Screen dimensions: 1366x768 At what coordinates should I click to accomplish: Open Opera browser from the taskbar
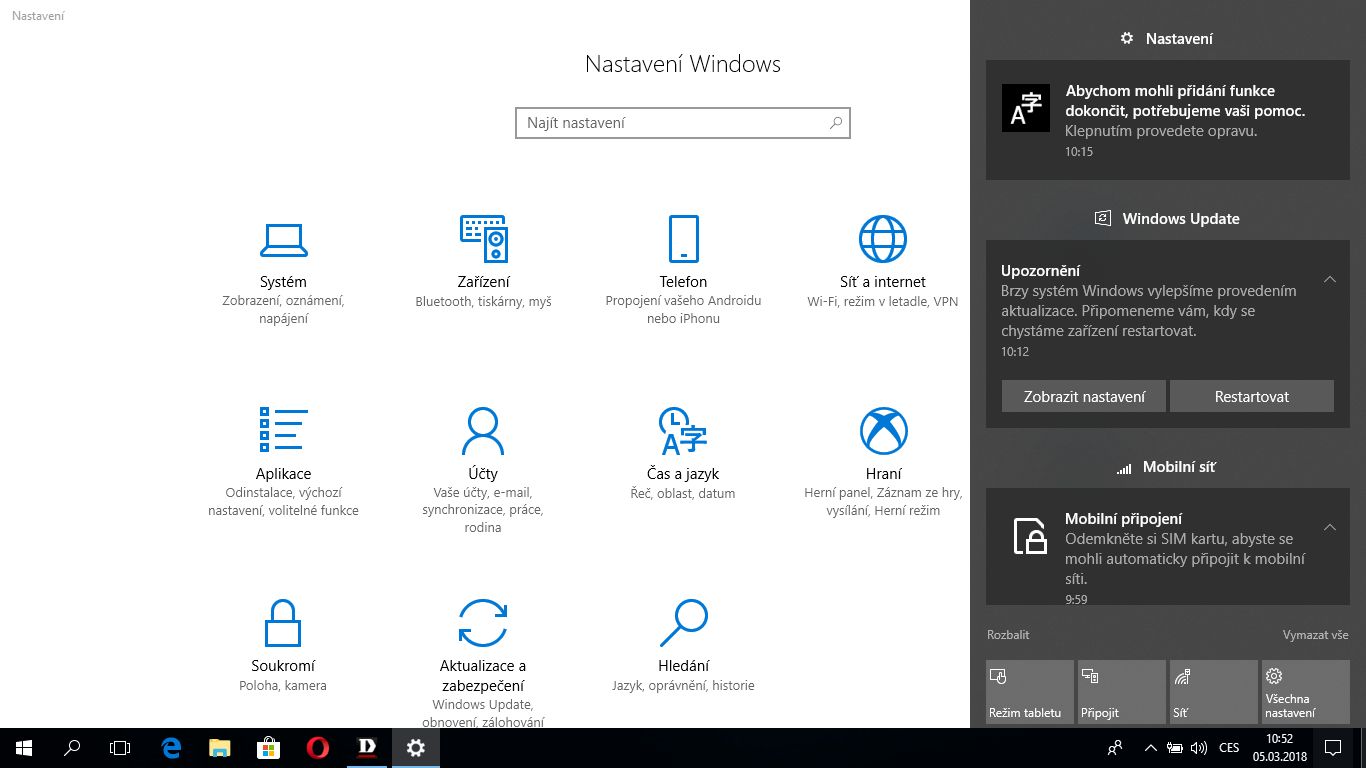coord(318,748)
